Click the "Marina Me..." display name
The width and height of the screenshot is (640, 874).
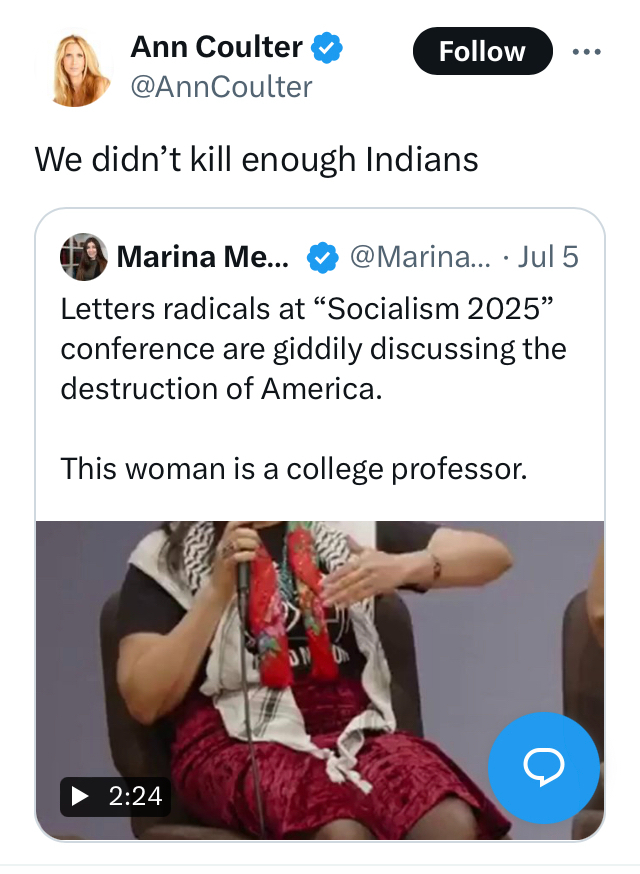tap(203, 258)
